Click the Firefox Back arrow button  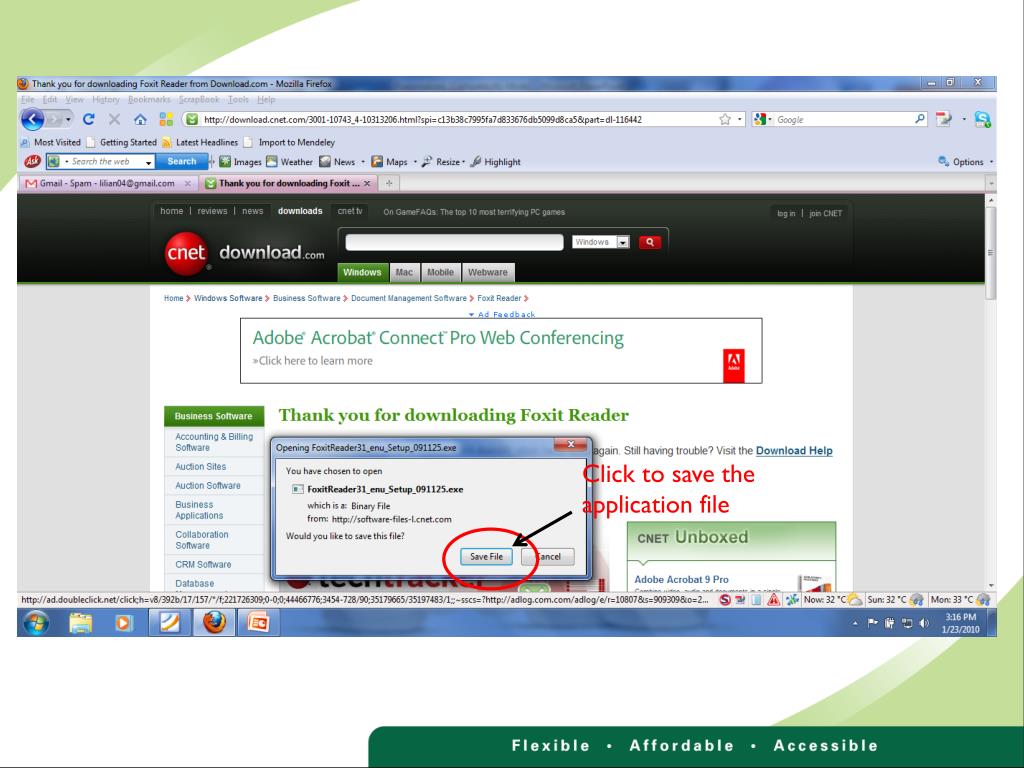(x=33, y=120)
